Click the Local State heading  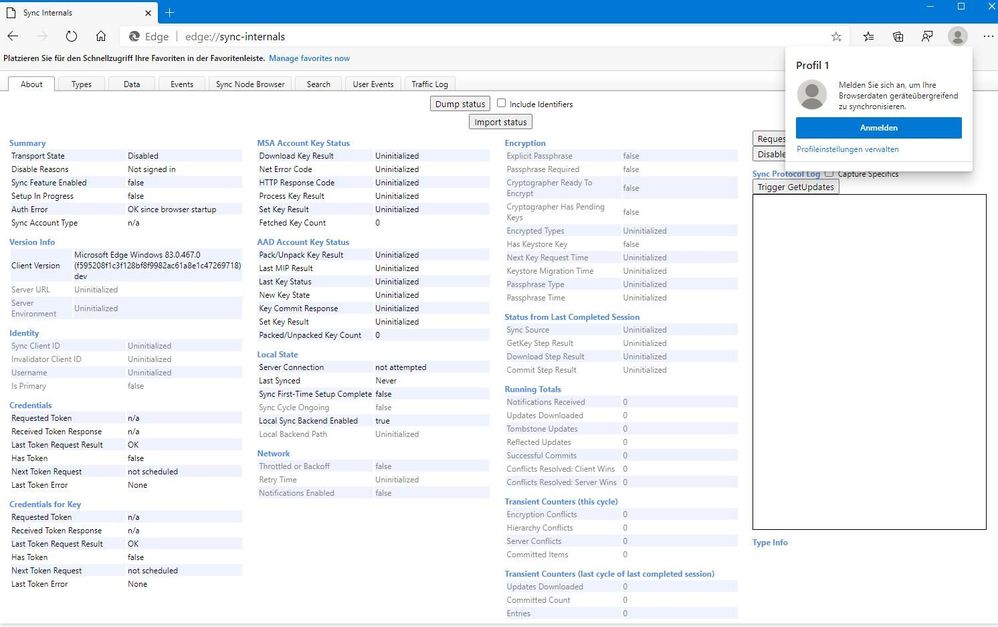click(278, 355)
